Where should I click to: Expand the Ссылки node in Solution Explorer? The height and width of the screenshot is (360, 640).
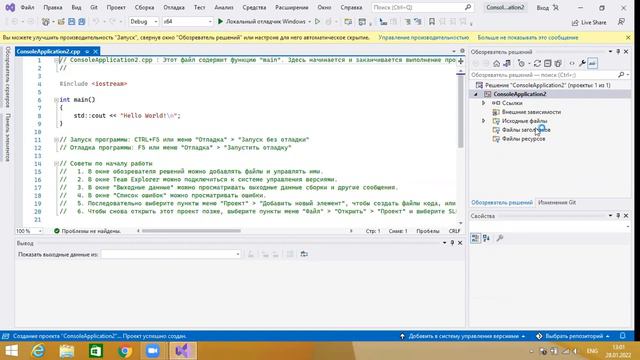(484, 103)
